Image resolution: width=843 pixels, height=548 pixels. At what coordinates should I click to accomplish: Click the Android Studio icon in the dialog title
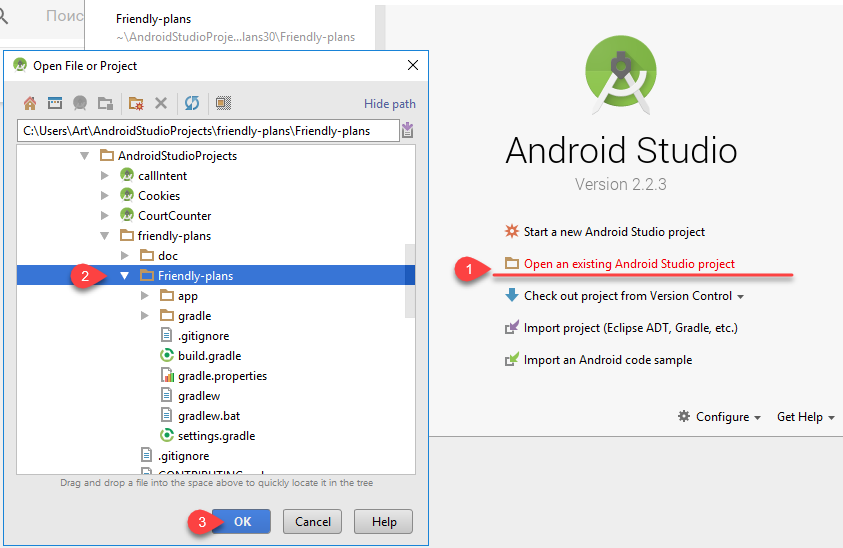click(x=20, y=65)
